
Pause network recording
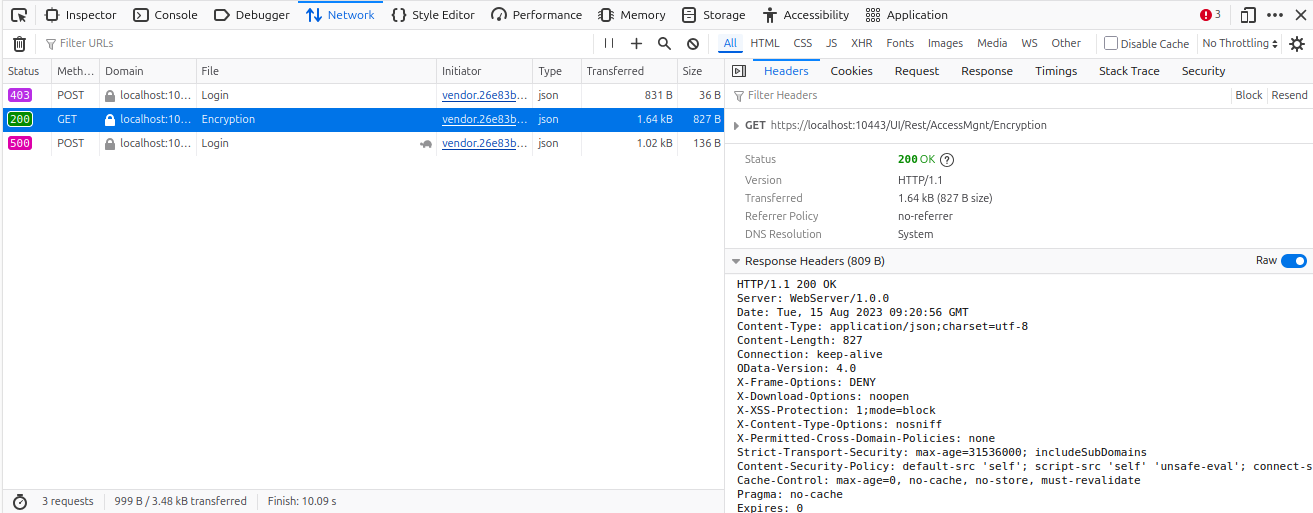(x=609, y=44)
